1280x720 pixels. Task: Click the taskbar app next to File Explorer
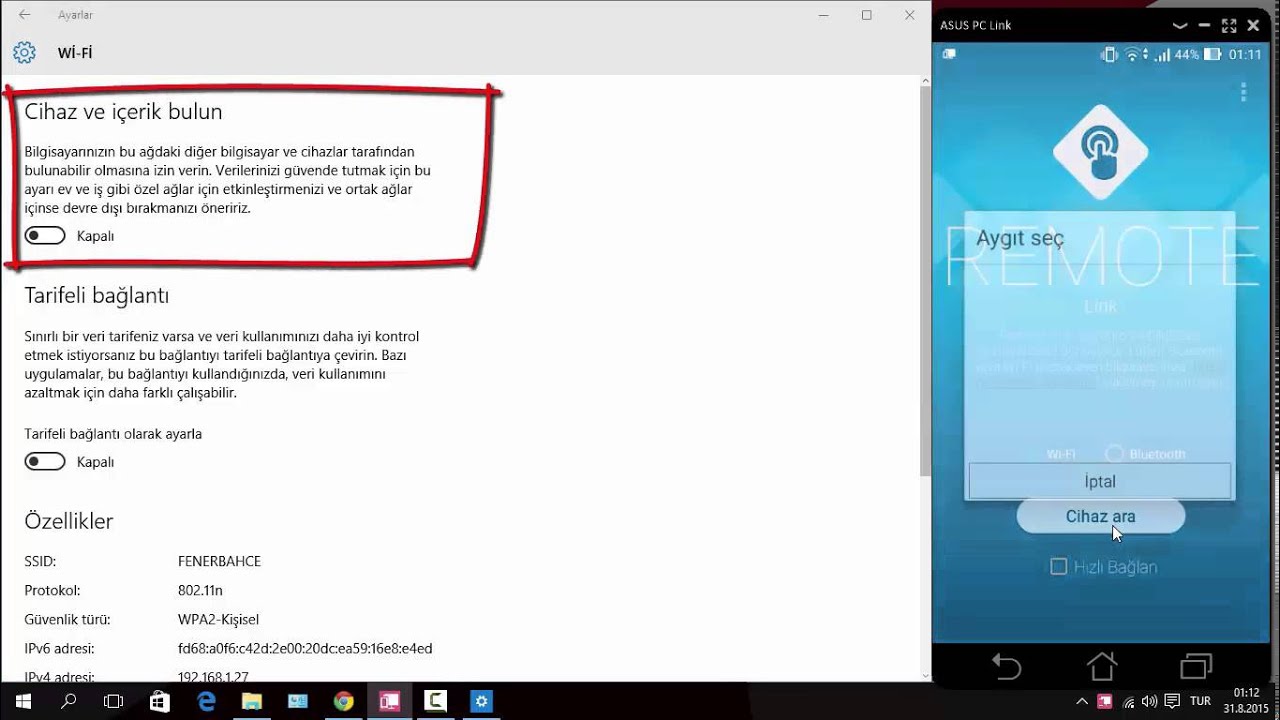298,701
